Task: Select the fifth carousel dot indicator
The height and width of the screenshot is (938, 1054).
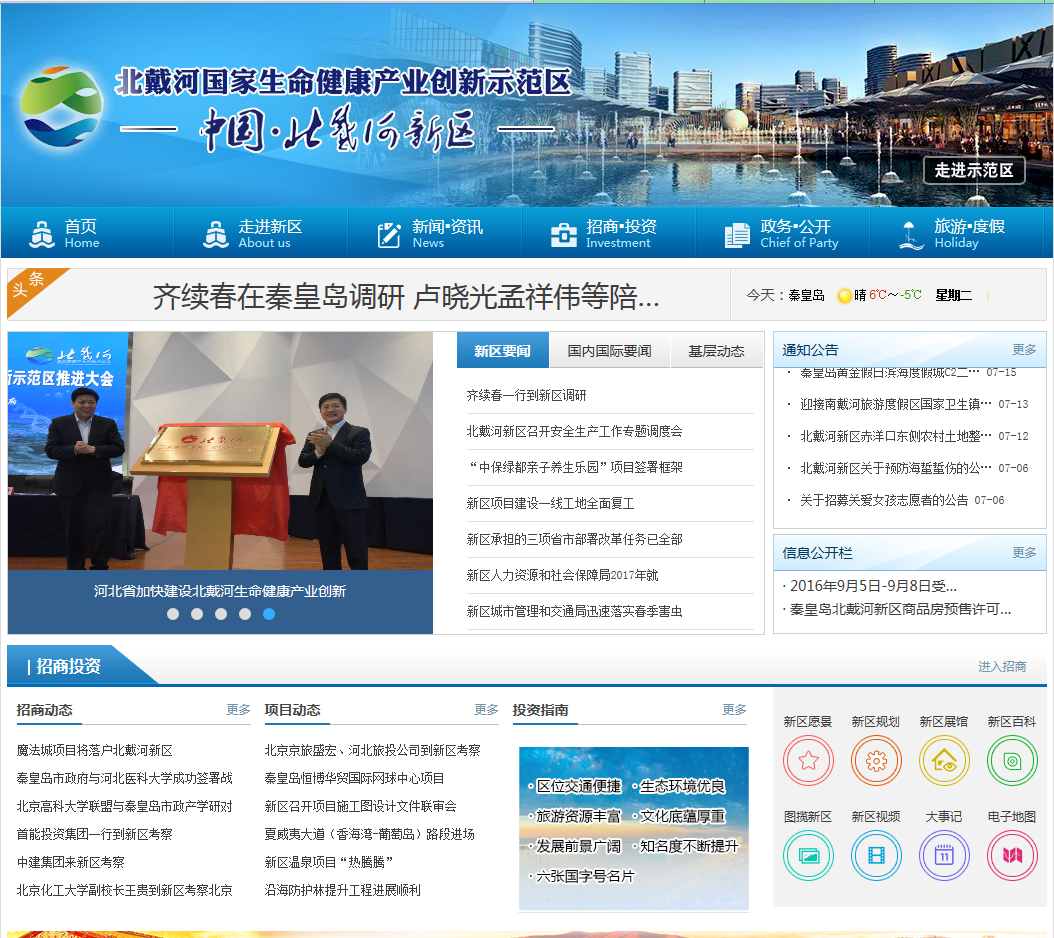Action: (x=269, y=614)
